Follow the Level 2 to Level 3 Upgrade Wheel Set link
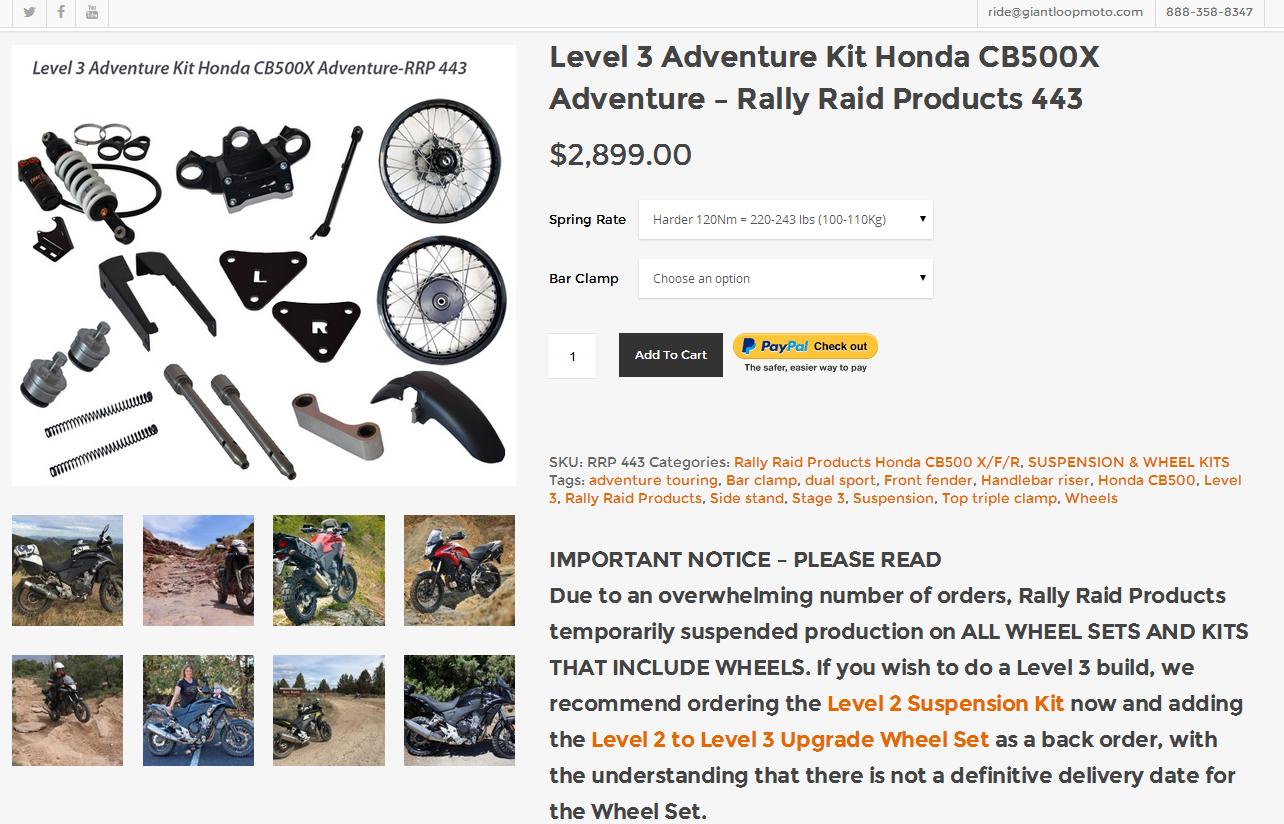1284x824 pixels. (x=789, y=739)
